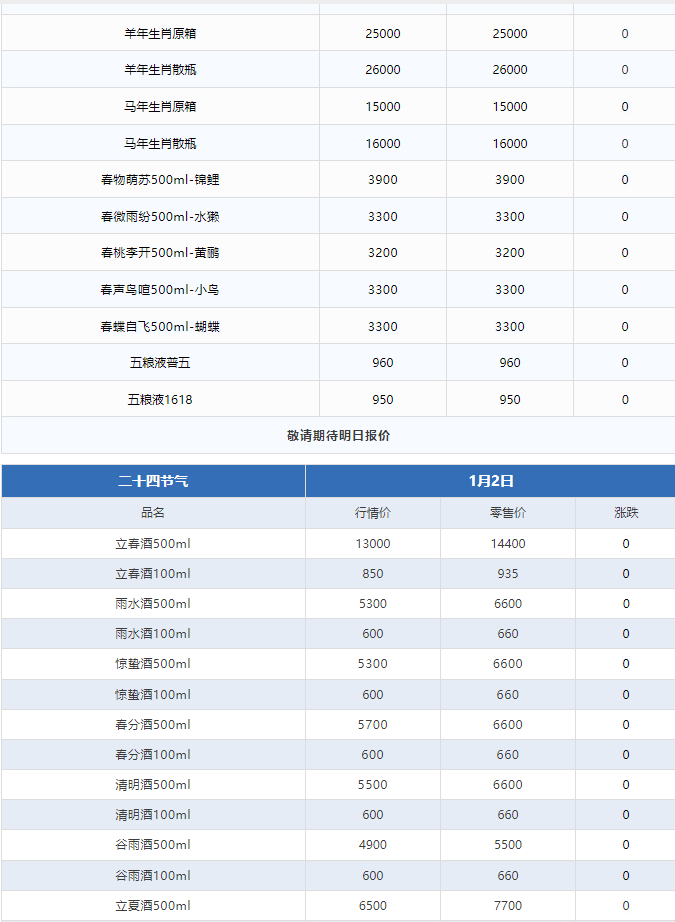
Task: Click the first 26000 price in 羊年生肖散瓶 row
Action: pyautogui.click(x=383, y=69)
